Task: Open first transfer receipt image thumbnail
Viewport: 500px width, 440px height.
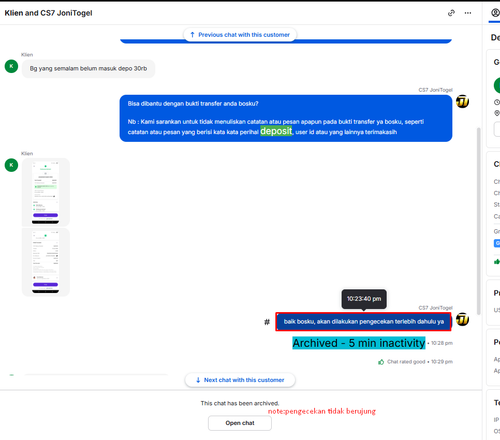Action: coord(46,192)
